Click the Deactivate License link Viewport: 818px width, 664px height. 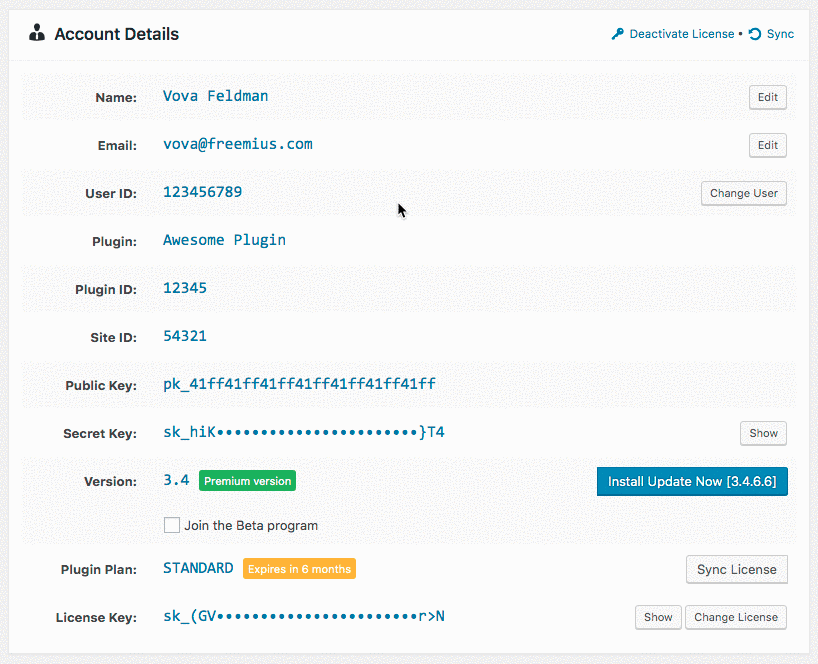click(x=682, y=34)
